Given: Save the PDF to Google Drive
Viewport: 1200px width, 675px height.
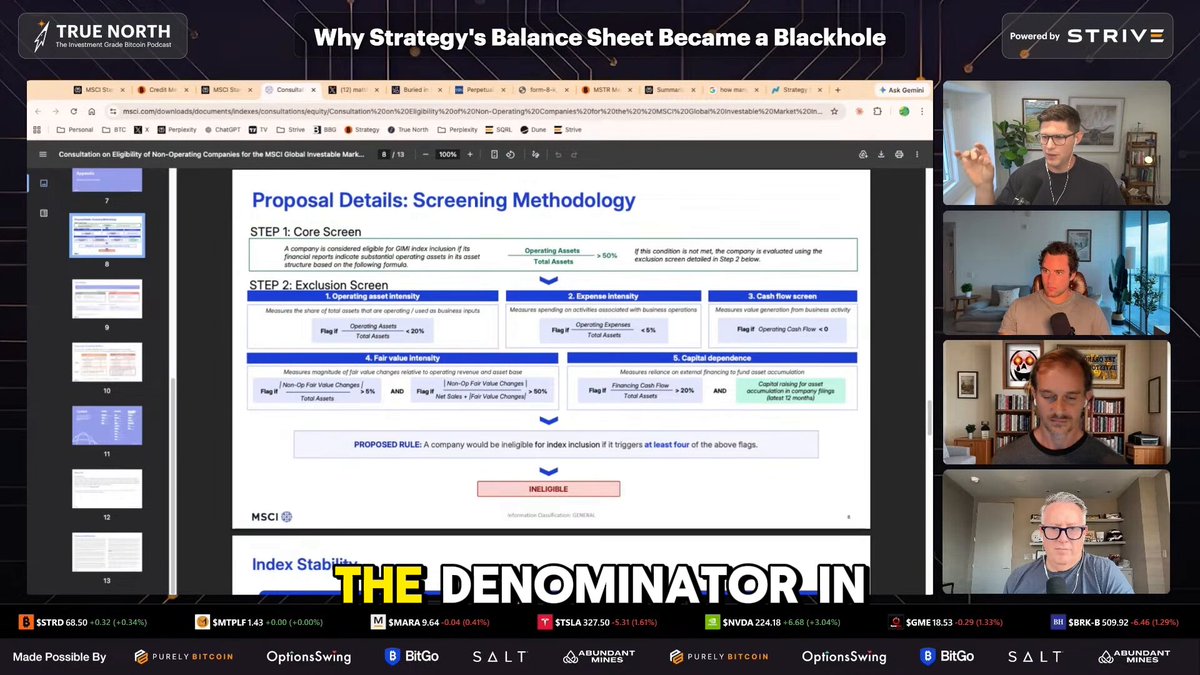Looking at the screenshot, I should 863,154.
